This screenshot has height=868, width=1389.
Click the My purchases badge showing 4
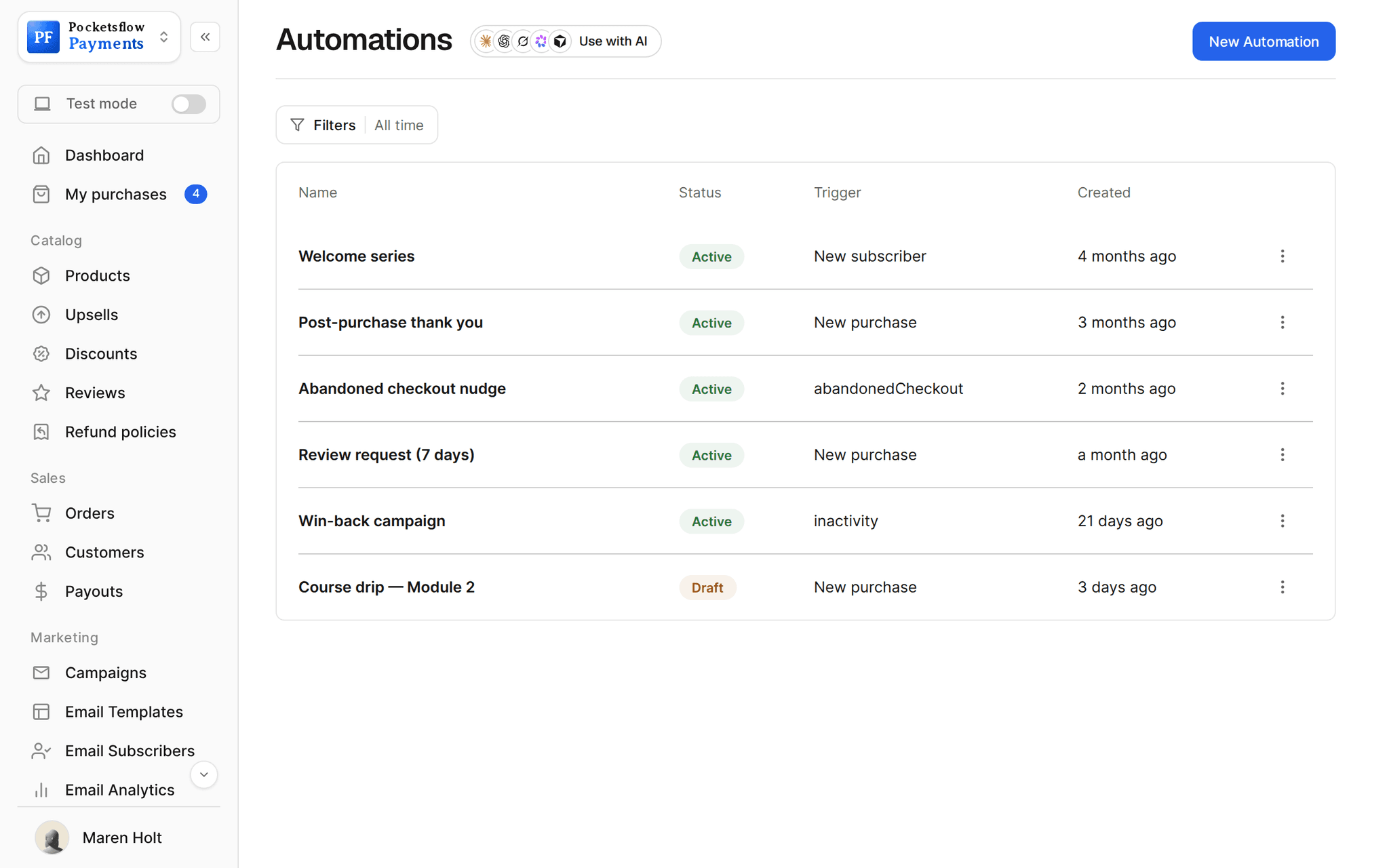[x=195, y=194]
